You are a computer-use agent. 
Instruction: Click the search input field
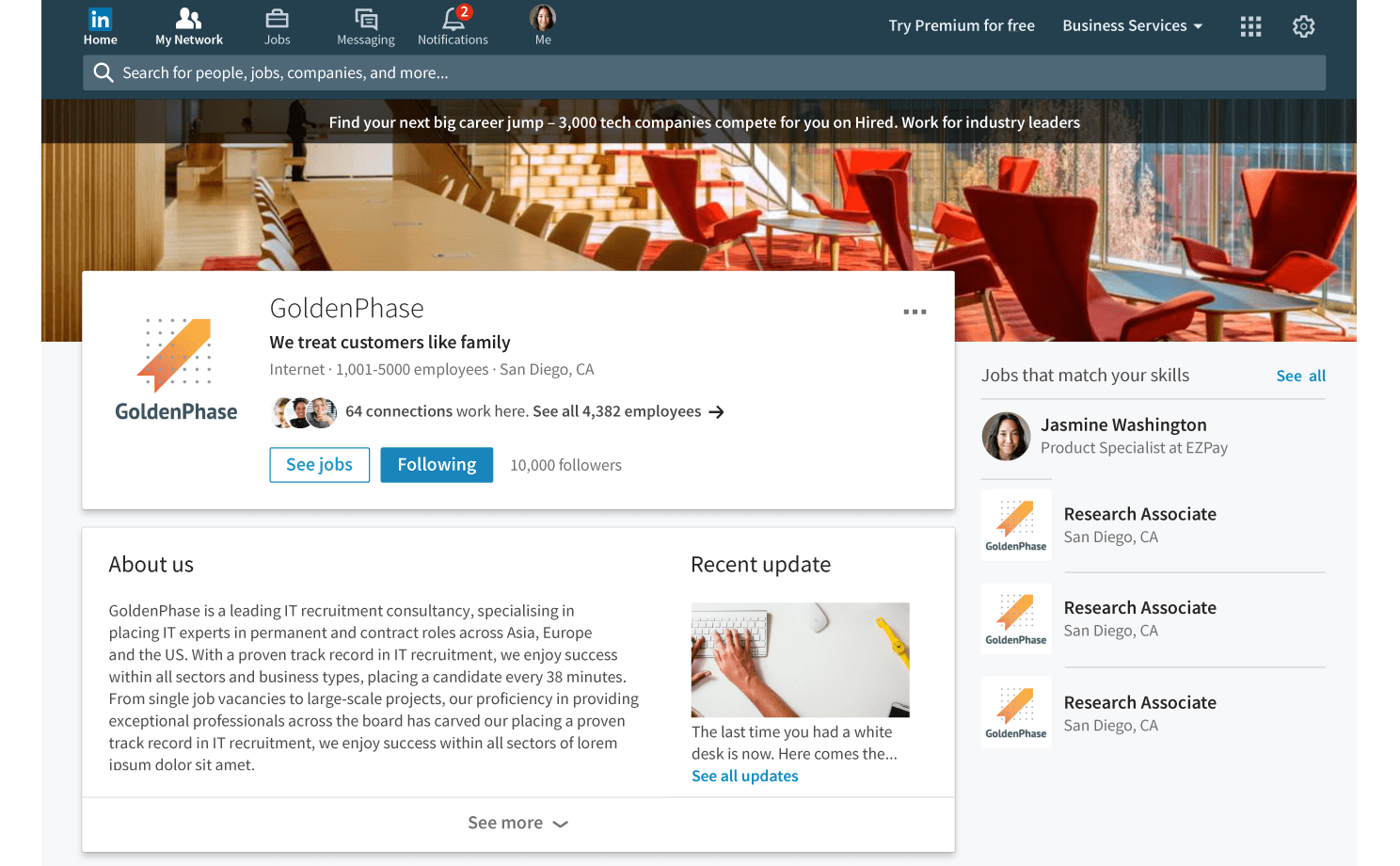click(704, 73)
